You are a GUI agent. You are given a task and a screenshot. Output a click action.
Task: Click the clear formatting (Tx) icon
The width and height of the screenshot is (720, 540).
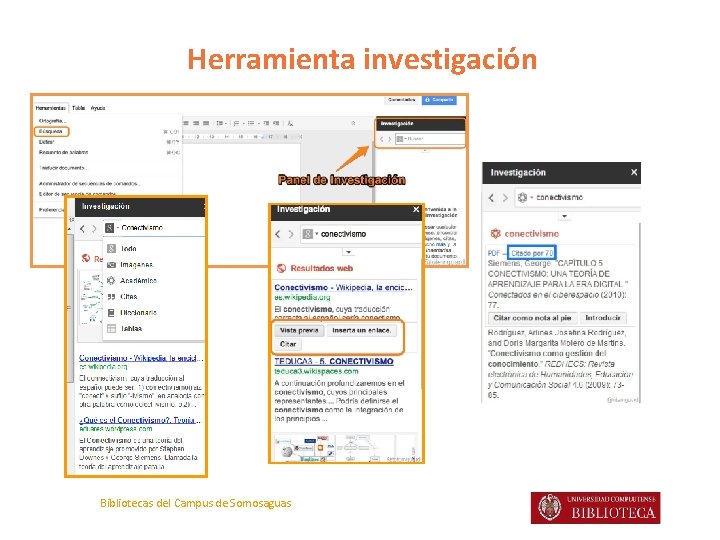[x=290, y=123]
